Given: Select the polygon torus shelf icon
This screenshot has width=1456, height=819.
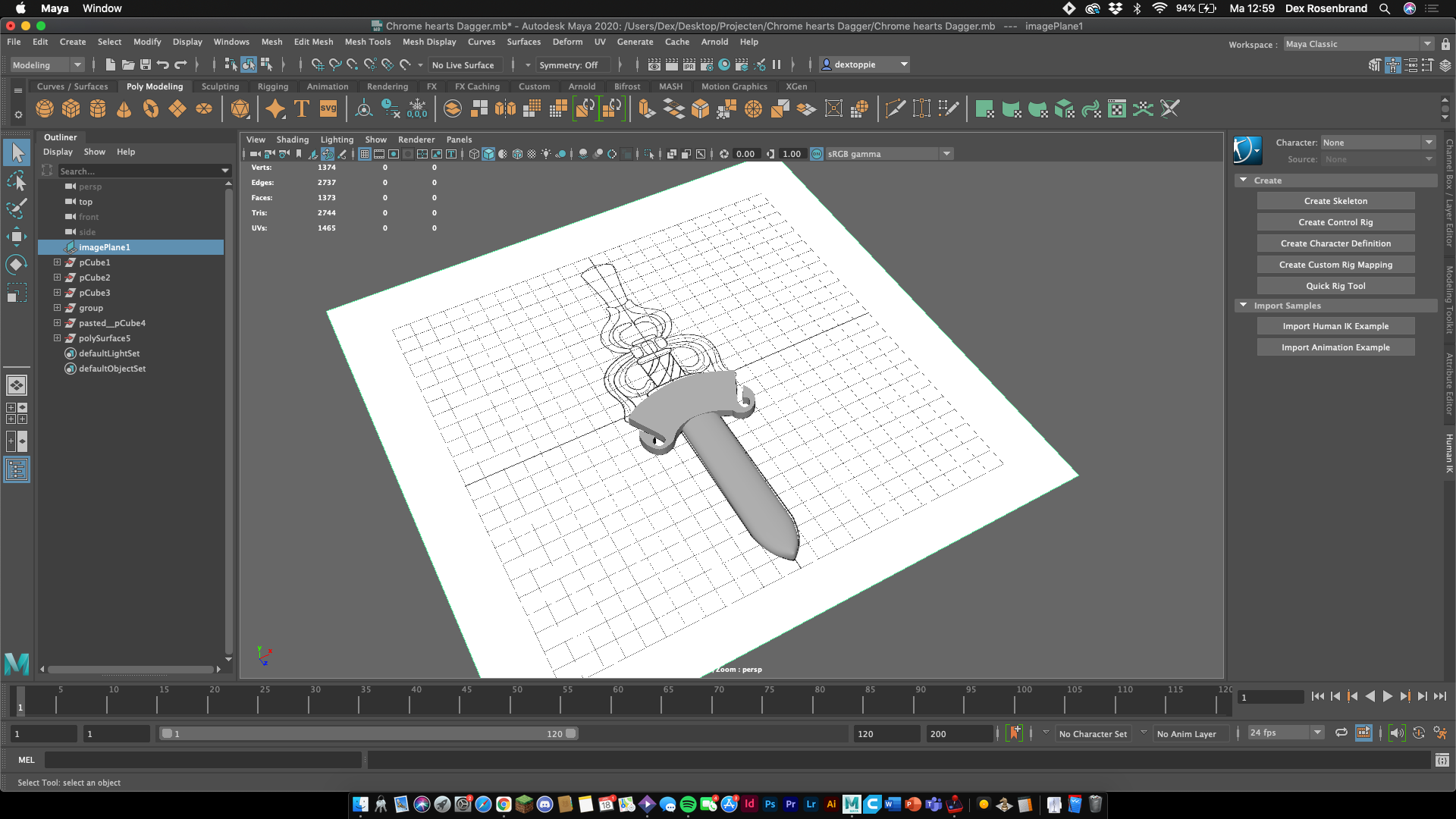Looking at the screenshot, I should tap(151, 109).
